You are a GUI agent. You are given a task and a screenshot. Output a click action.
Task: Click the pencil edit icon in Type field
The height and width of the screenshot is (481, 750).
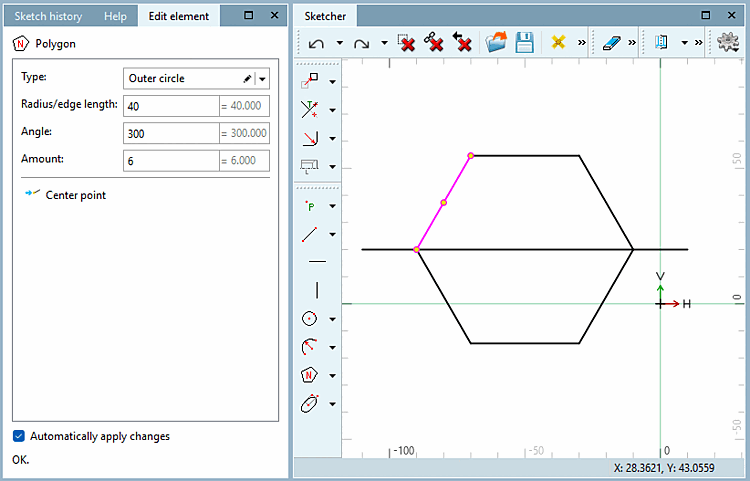click(x=247, y=79)
